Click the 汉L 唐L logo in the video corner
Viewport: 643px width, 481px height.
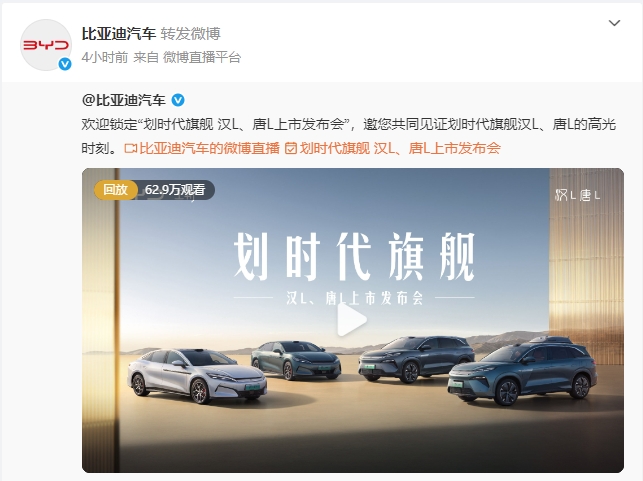pyautogui.click(x=577, y=195)
